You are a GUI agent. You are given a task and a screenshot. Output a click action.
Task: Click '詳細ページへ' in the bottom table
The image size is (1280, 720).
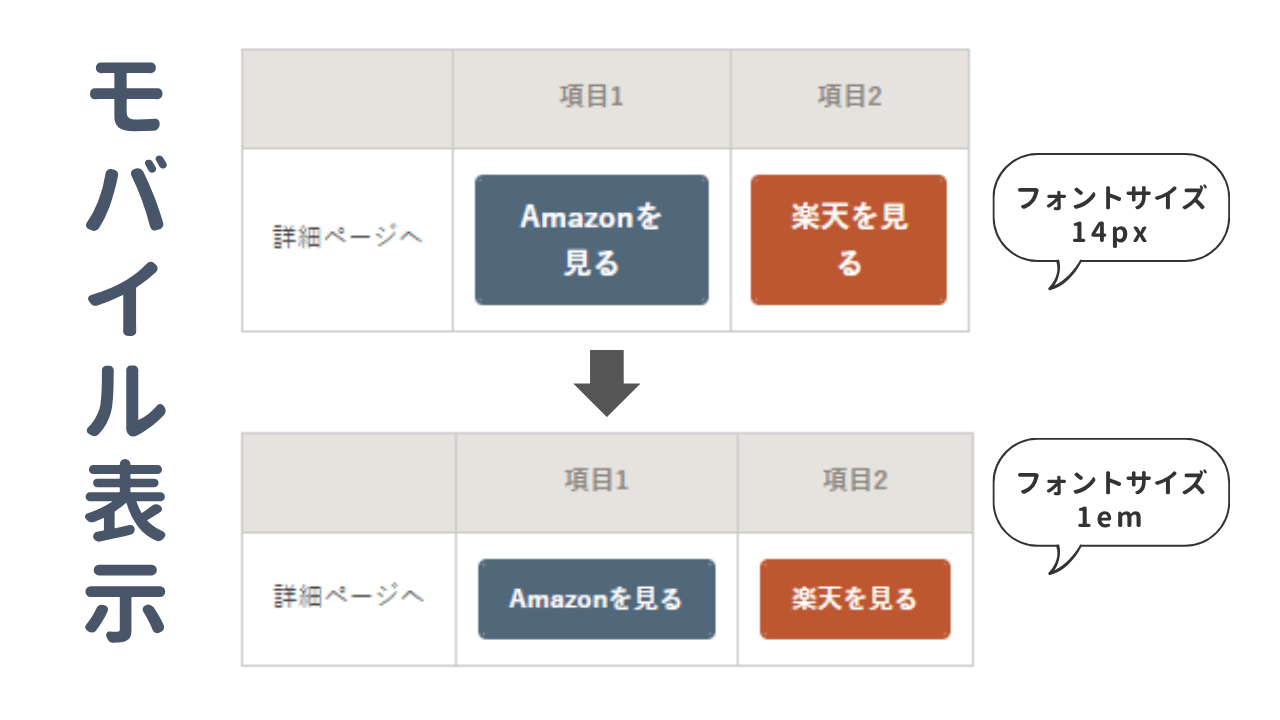tap(348, 597)
